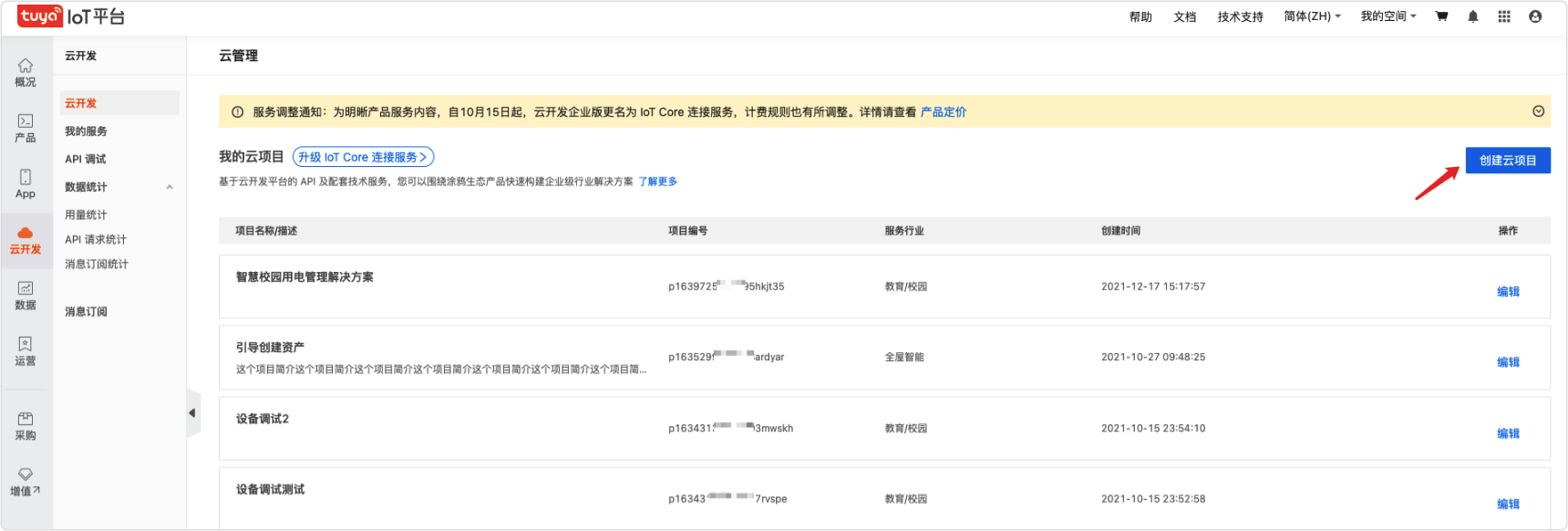
Task: Click the 我的云项目 heading
Action: (x=252, y=157)
